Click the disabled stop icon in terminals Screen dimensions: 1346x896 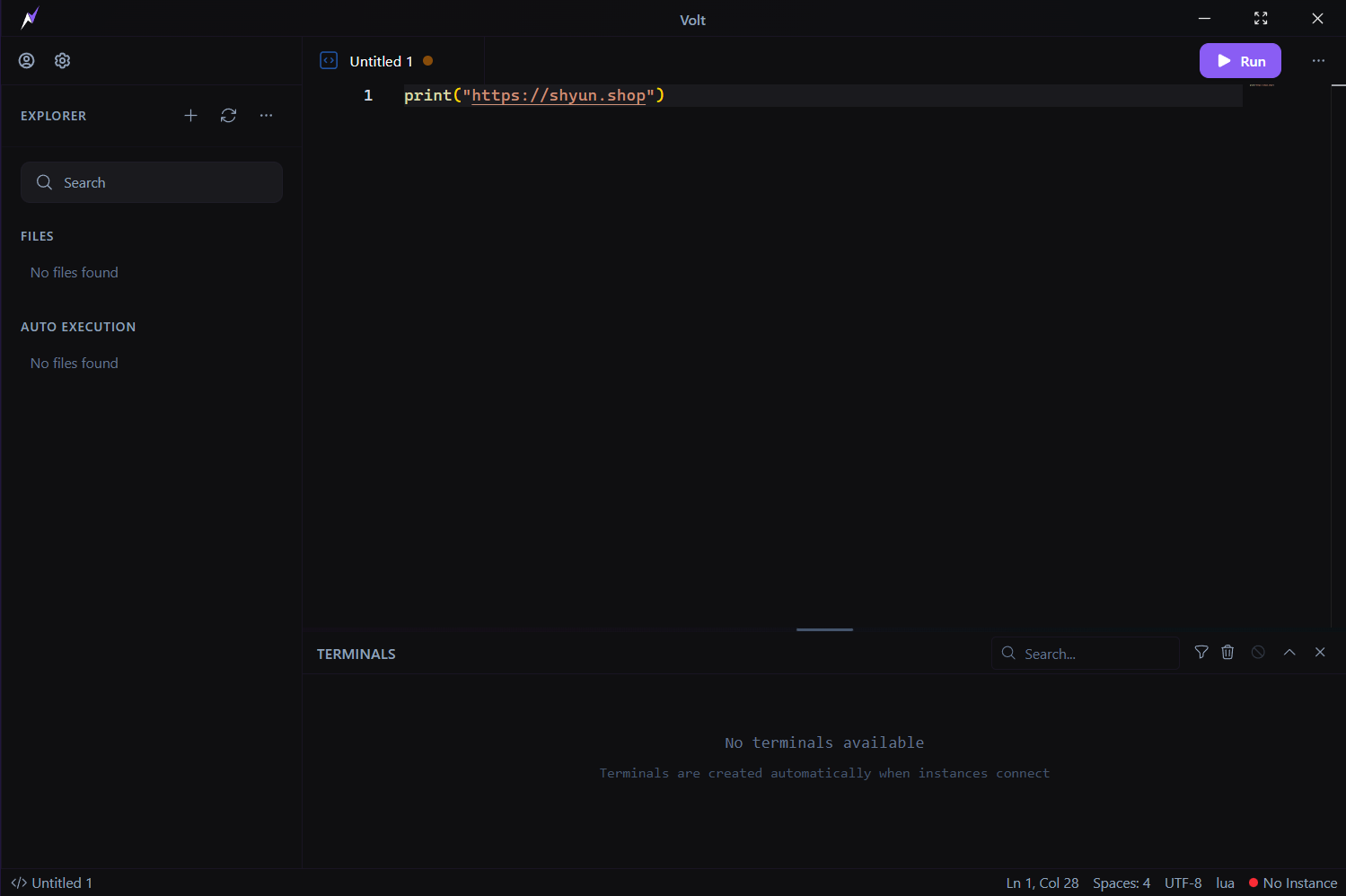[x=1258, y=653]
